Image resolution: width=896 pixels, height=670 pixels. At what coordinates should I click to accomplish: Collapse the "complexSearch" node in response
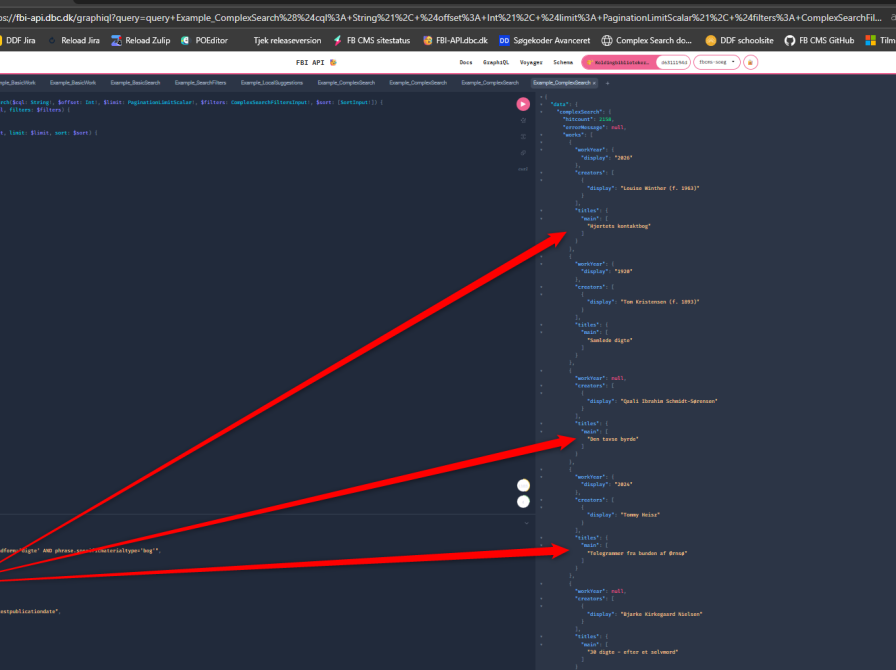coord(541,112)
